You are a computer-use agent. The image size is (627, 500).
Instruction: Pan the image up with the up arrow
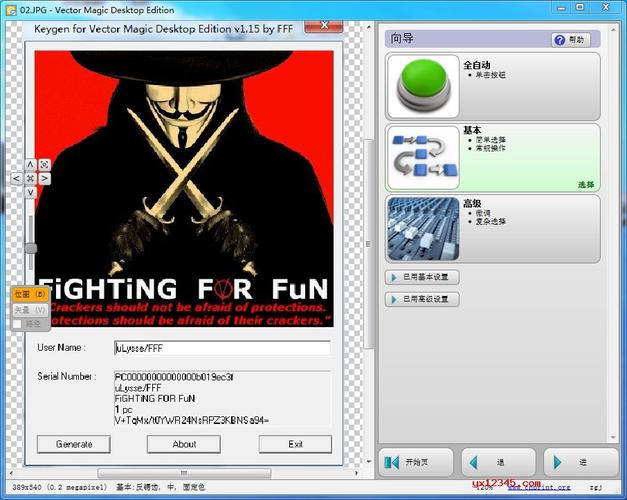30,164
